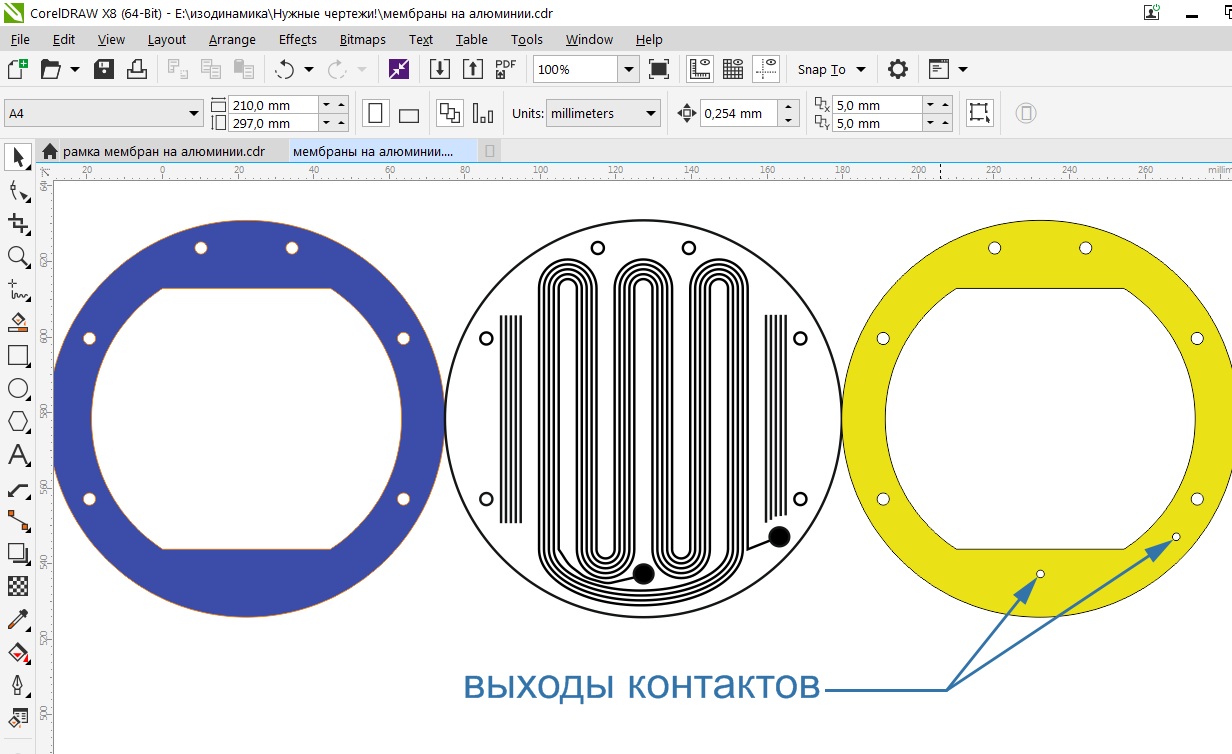Open the zoom level dropdown
The image size is (1232, 754).
(628, 69)
